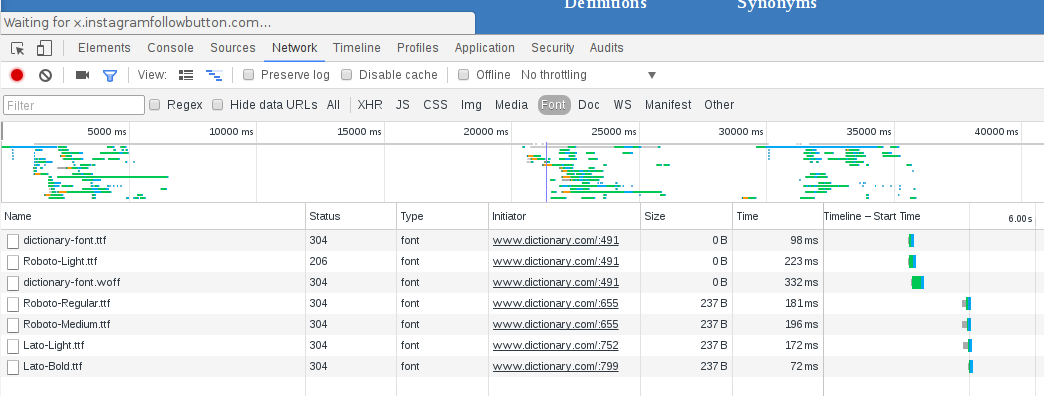Click file icon of dictionary-font.woff
1044x396 pixels.
(13, 283)
